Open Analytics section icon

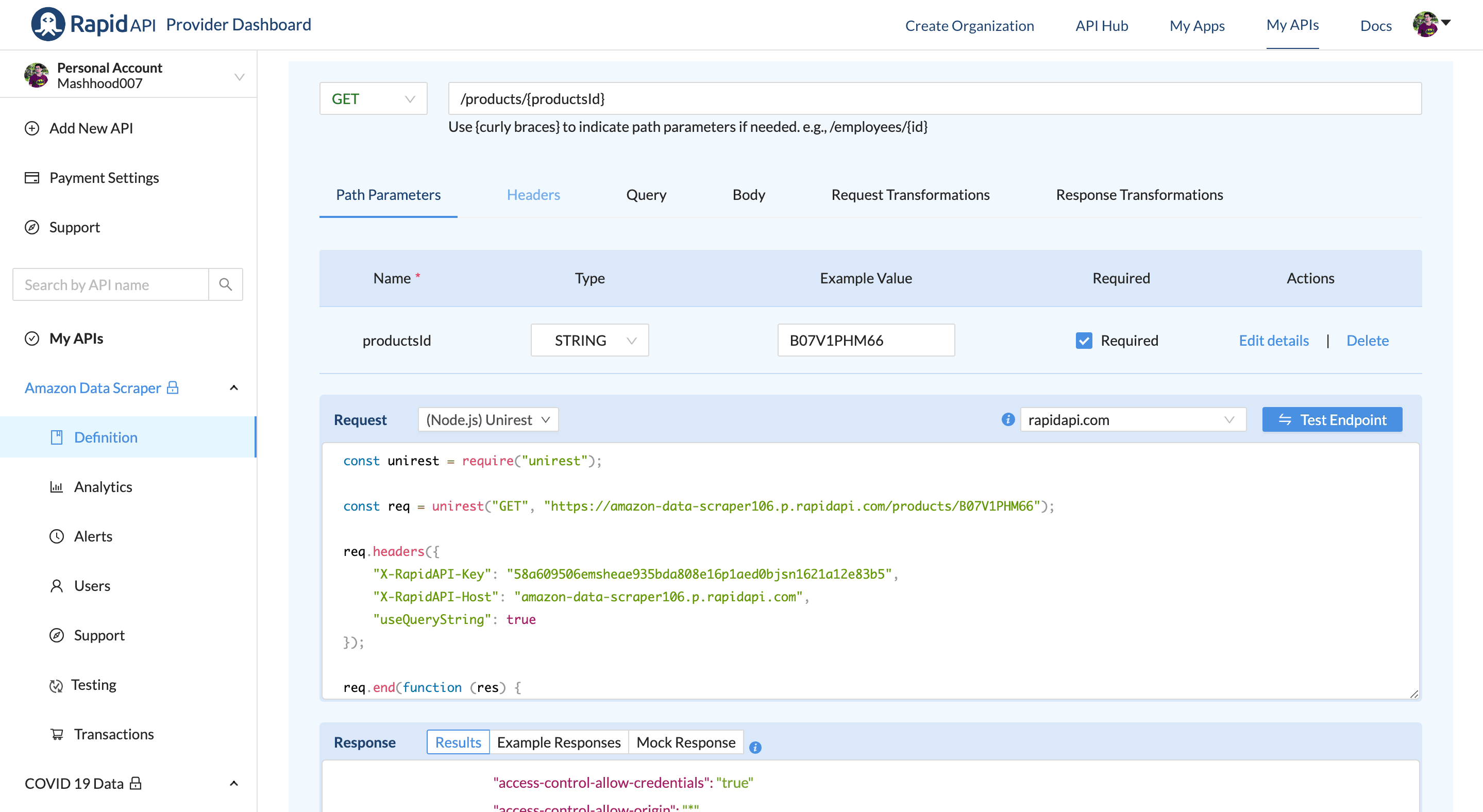56,486
